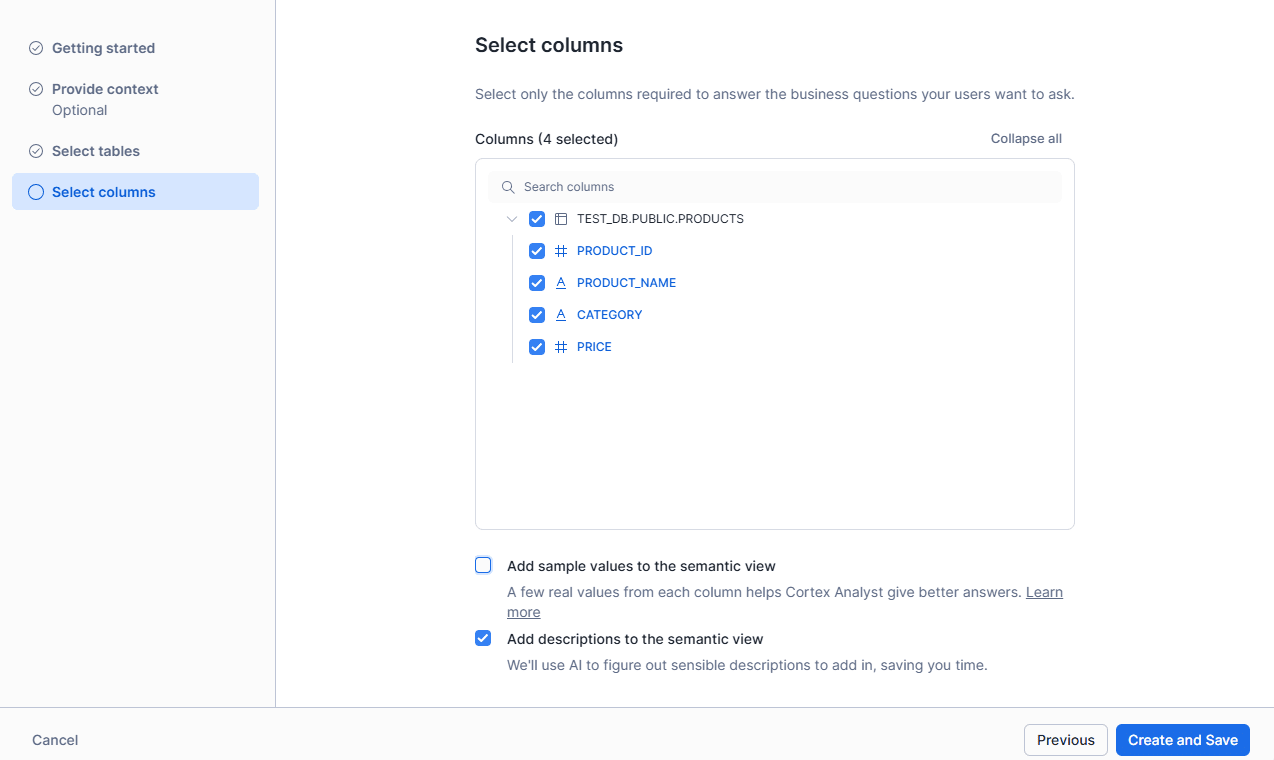Click Collapse all above the columns list
The image size is (1274, 760).
tap(1026, 139)
